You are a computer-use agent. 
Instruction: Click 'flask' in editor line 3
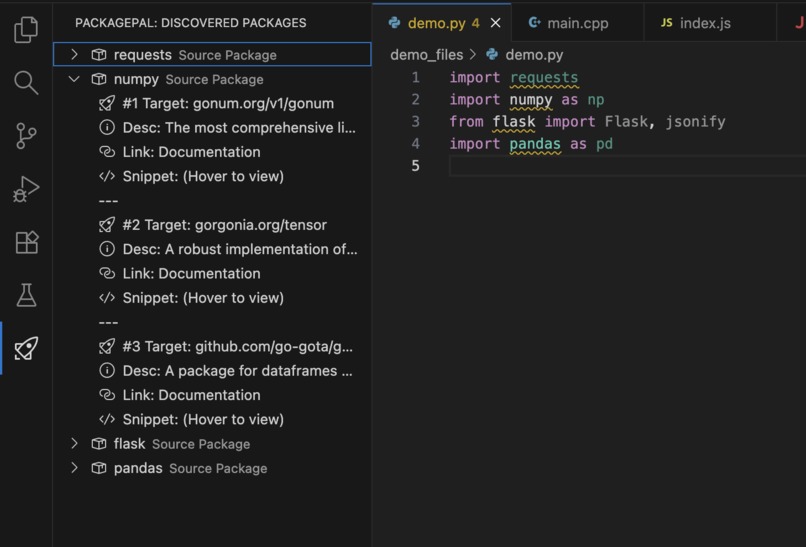point(514,122)
